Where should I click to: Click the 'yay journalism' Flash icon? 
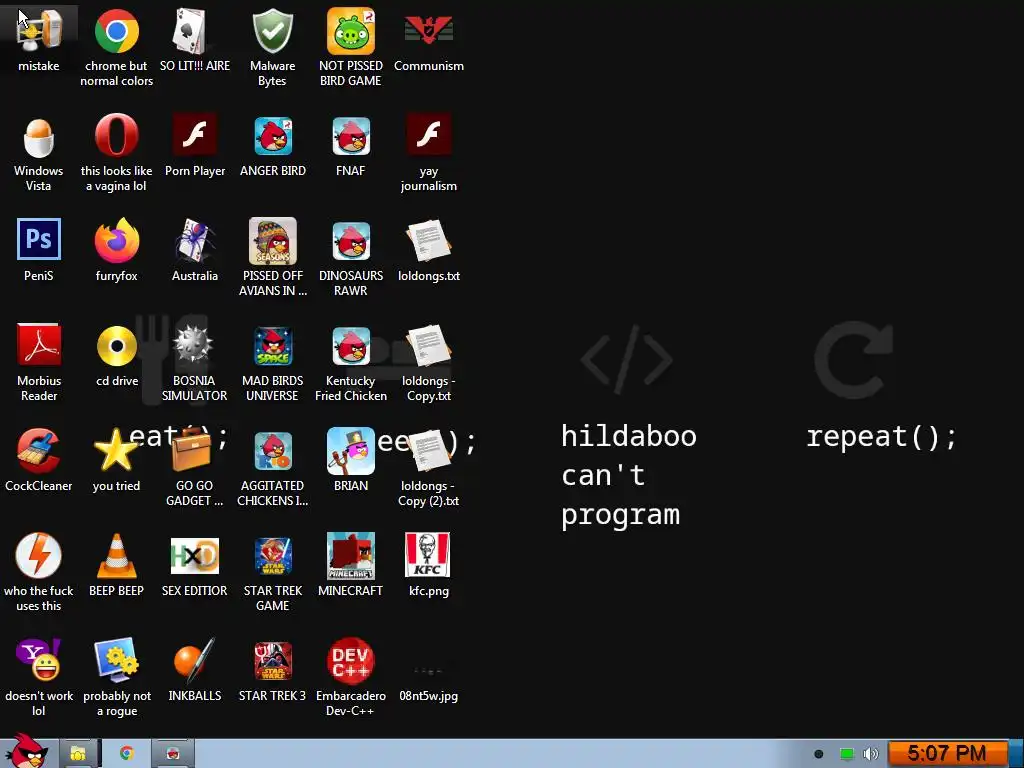click(428, 135)
